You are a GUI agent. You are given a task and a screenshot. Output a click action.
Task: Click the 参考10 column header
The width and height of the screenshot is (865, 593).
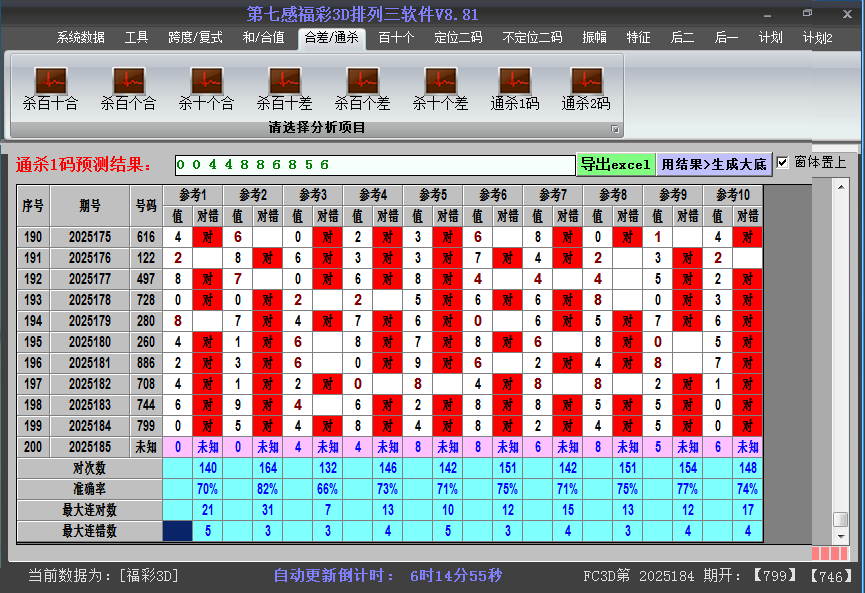click(x=733, y=195)
